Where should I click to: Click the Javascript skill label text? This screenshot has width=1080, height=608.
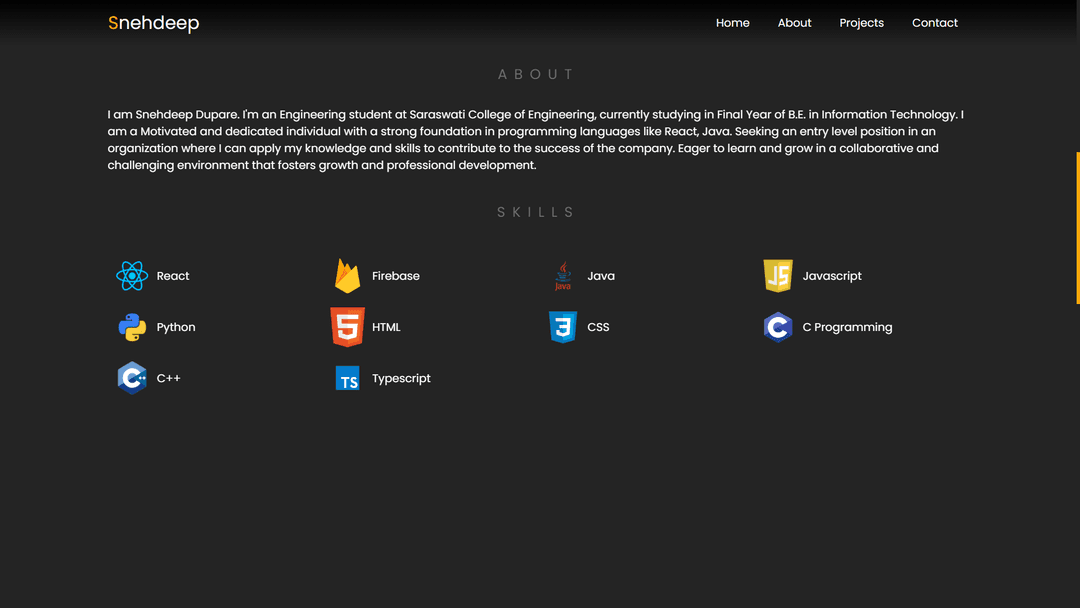click(x=832, y=276)
